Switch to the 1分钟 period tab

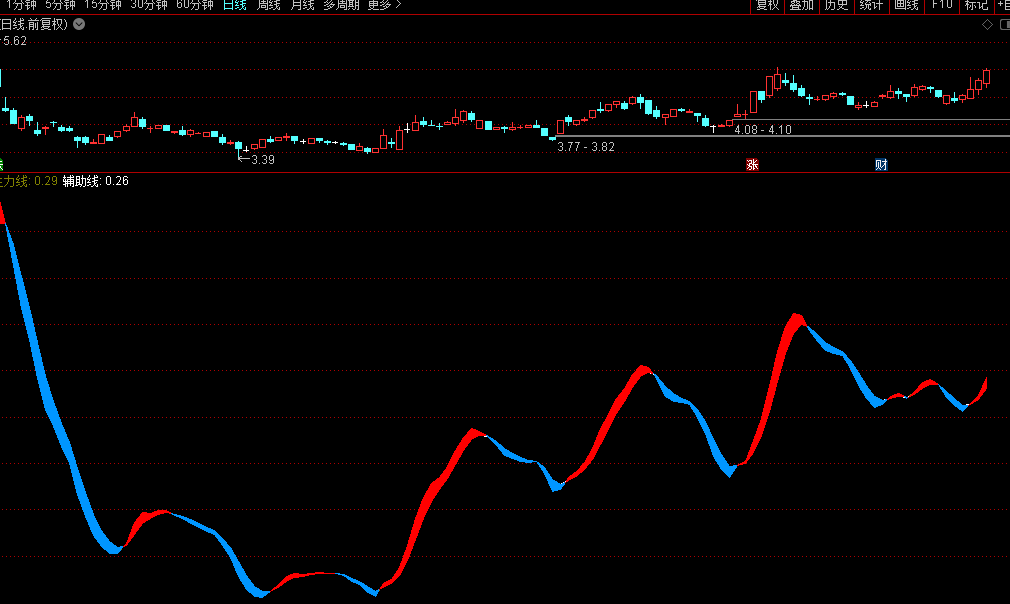point(21,5)
